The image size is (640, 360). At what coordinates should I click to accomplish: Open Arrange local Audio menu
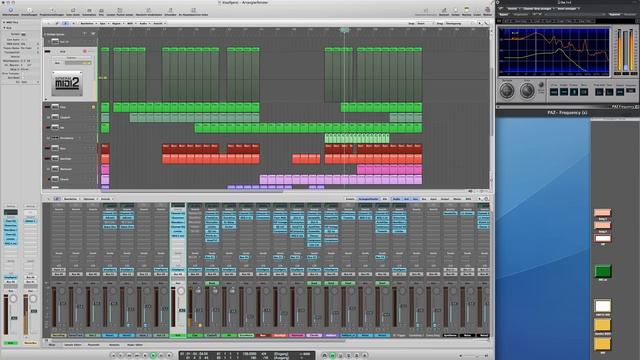point(143,23)
